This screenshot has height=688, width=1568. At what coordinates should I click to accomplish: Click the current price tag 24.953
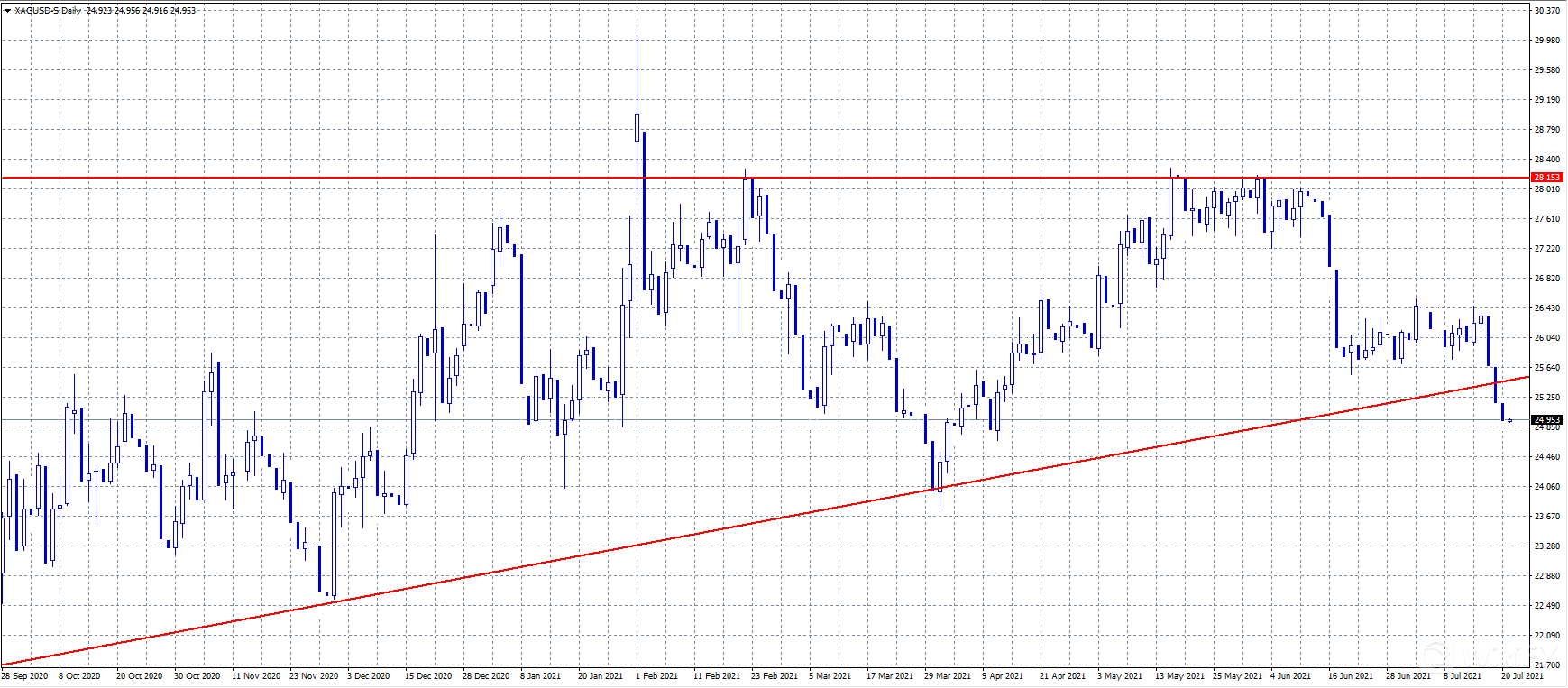tap(1547, 420)
